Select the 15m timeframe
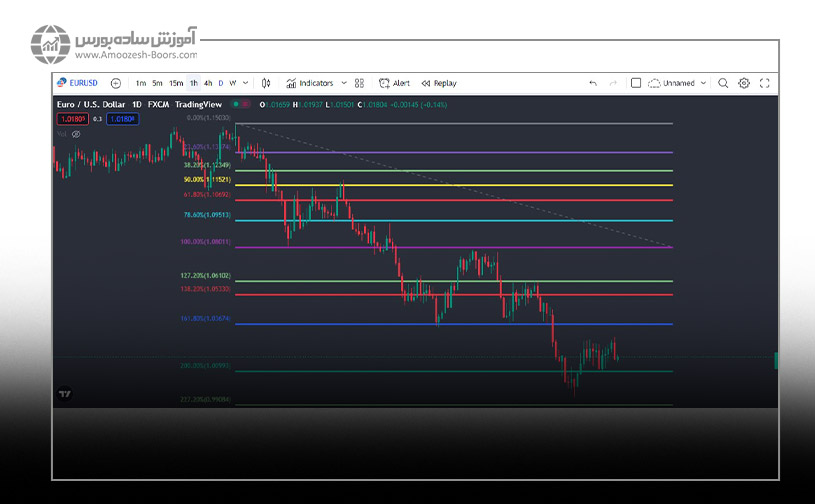 coord(175,83)
